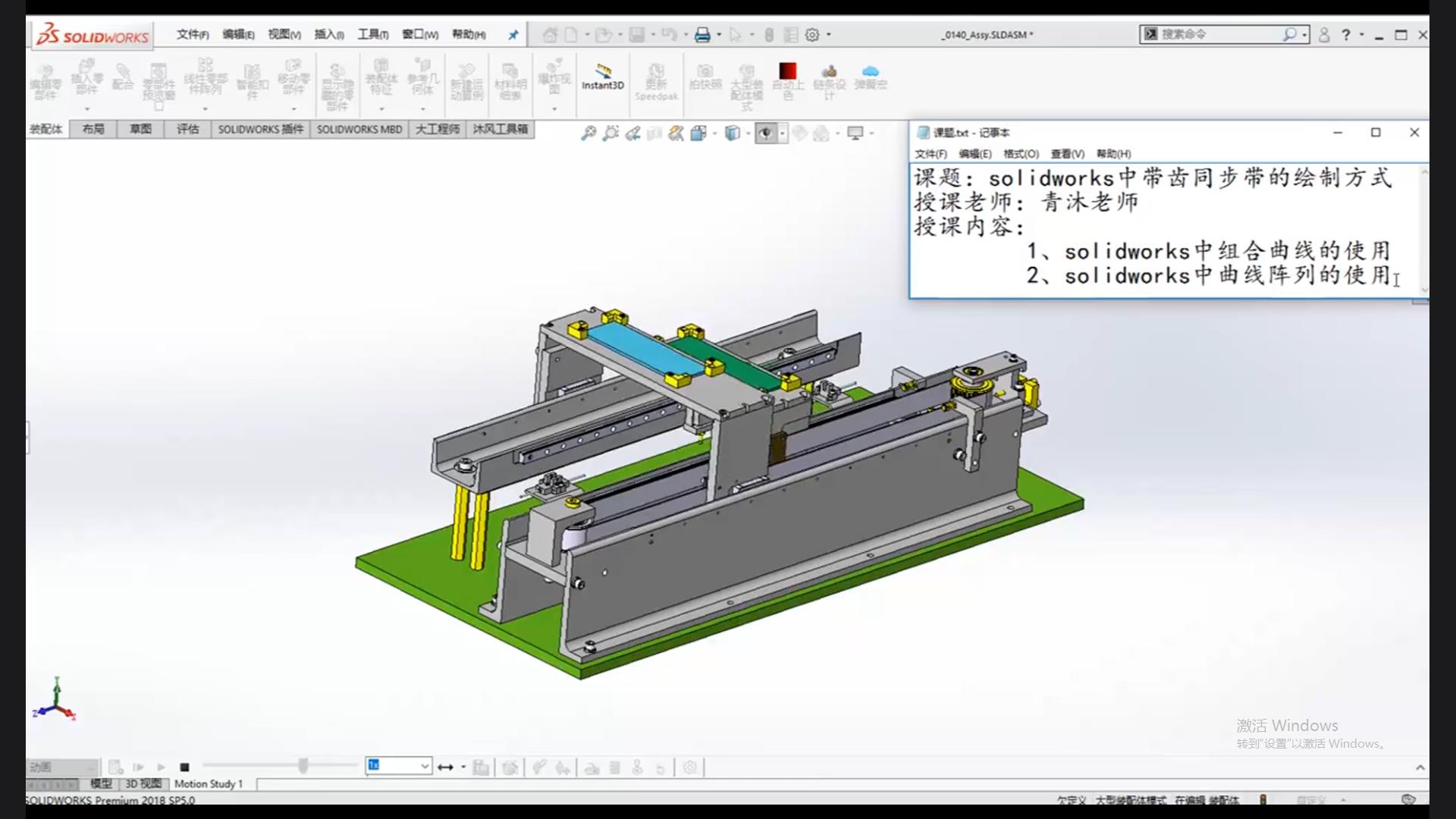Click the 显示隐藏的零部件 tool
Viewport: 1456px width, 819px height.
point(337,87)
